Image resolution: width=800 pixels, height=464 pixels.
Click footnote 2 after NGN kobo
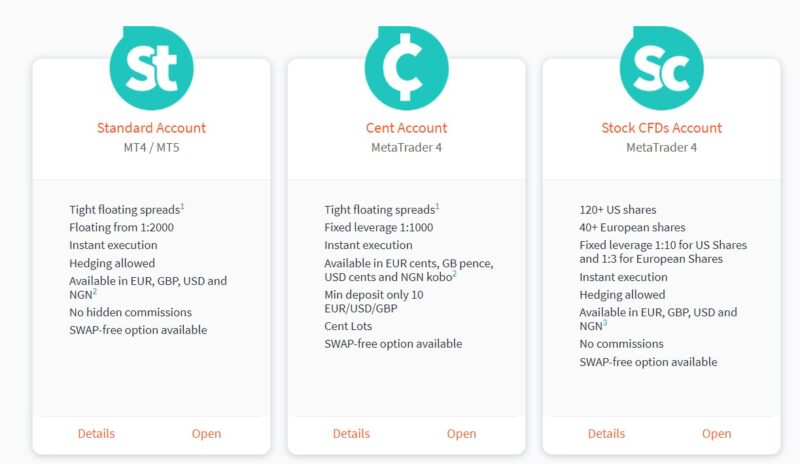click(455, 274)
